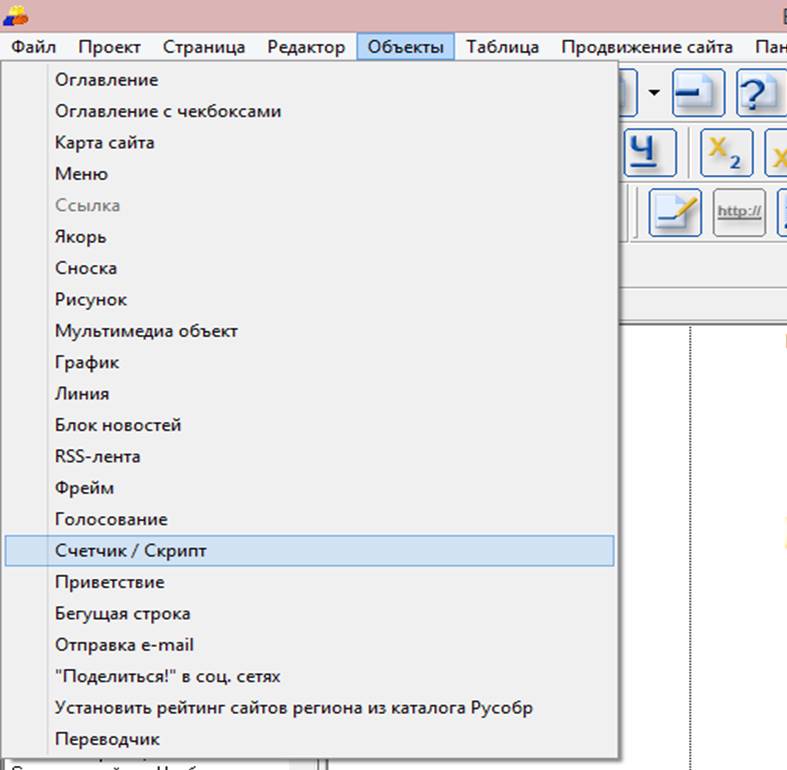787x770 pixels.
Task: Pick 'RSS-лента' from the dropdown menu
Action: point(98,457)
